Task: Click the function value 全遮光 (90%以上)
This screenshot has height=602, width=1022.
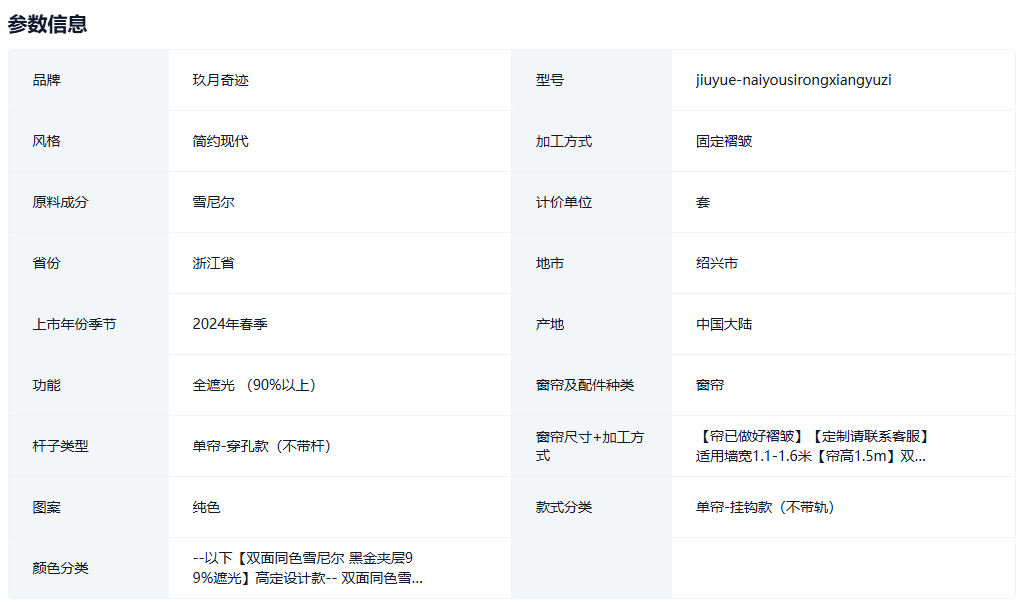Action: [255, 385]
